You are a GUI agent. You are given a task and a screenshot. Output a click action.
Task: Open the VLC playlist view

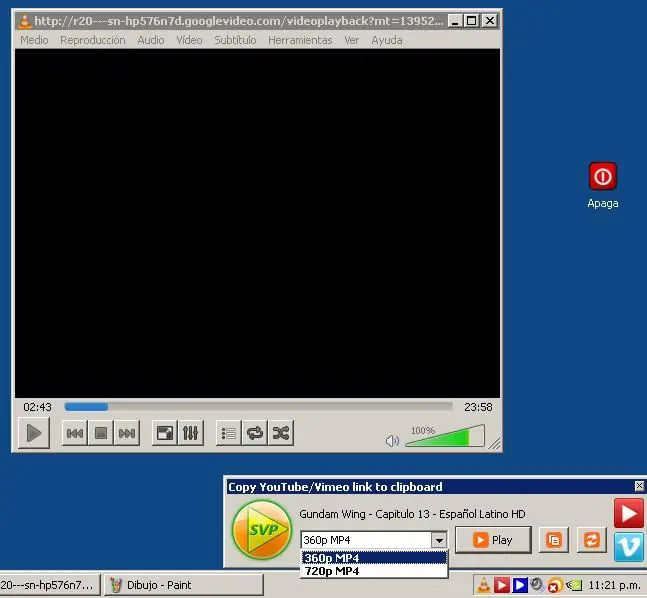point(229,433)
